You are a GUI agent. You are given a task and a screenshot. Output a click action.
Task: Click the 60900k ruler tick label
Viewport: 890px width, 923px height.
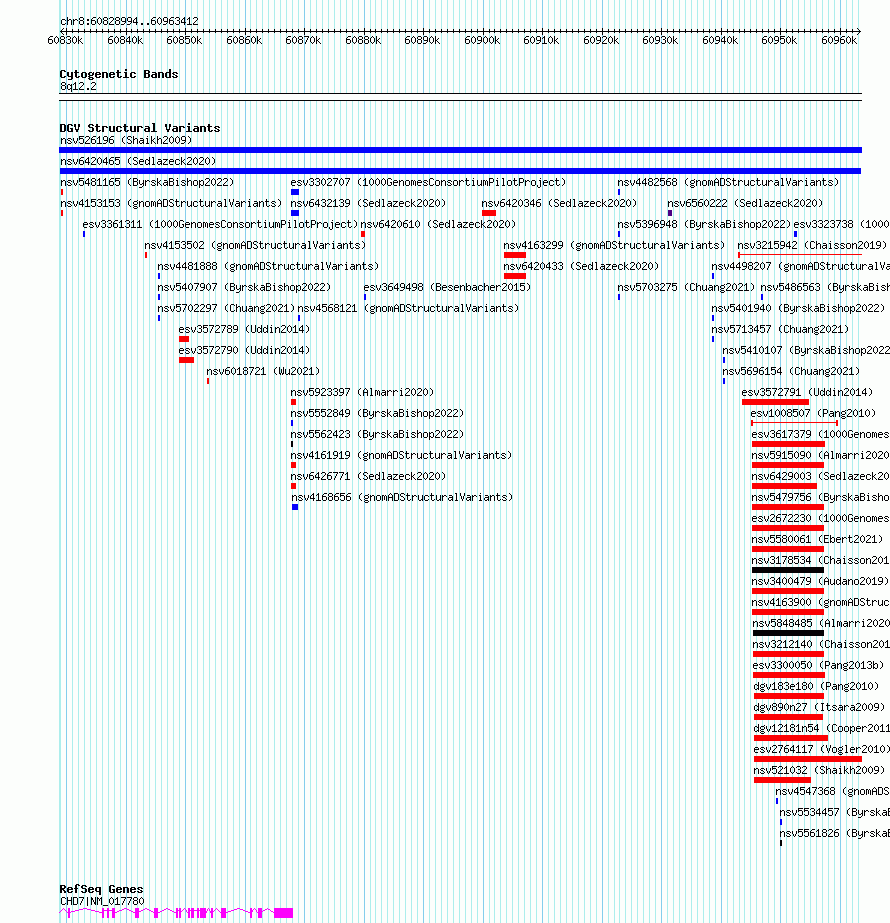tap(482, 41)
